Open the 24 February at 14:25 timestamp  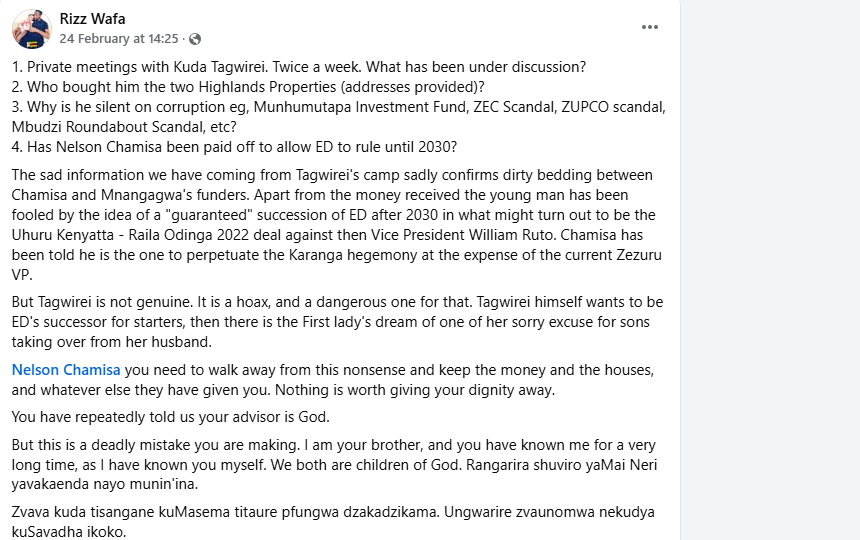click(119, 39)
